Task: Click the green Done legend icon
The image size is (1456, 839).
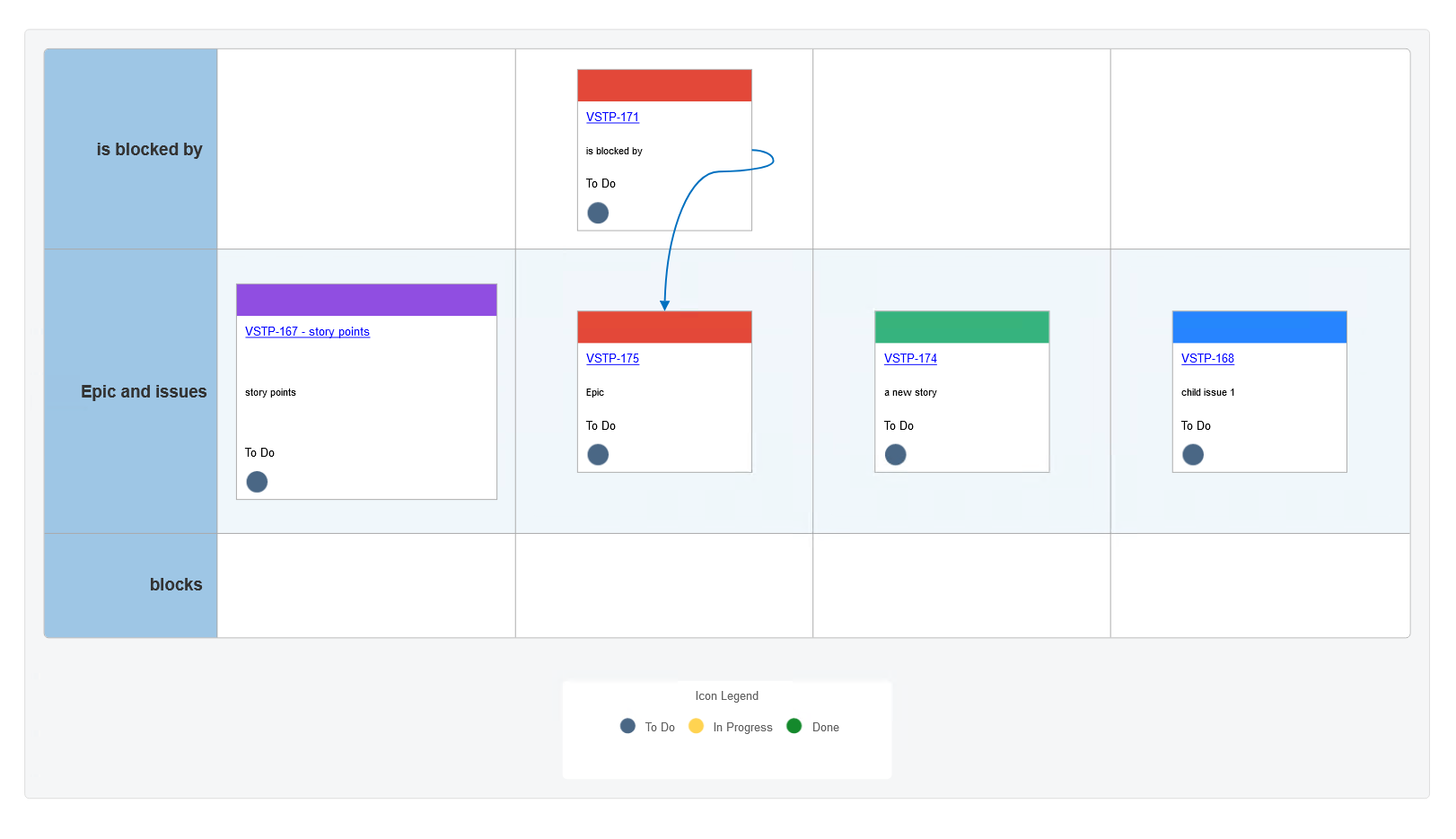Action: [794, 726]
